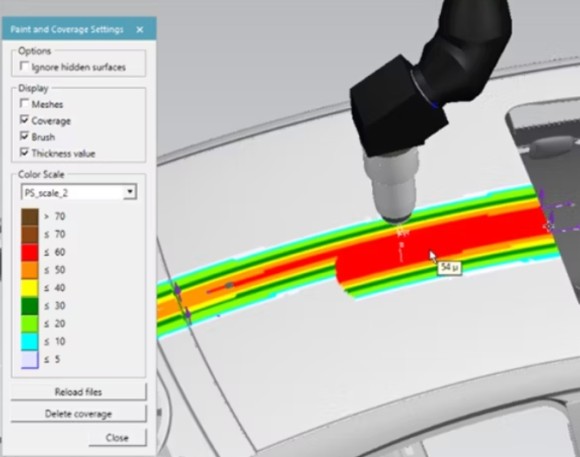Select the cyan ≤ 10 swatch

30,341
